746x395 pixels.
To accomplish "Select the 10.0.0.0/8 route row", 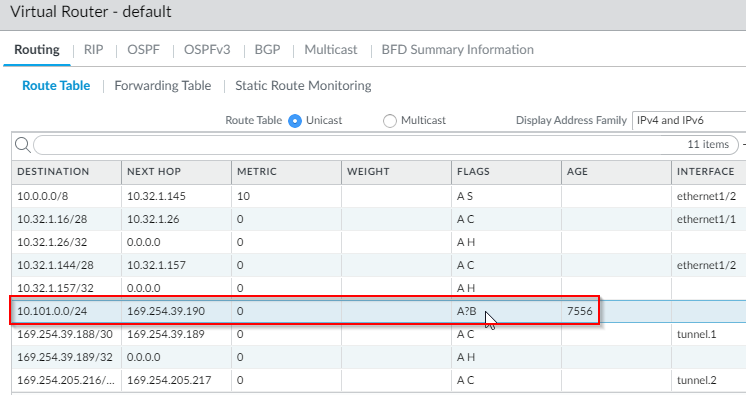I will pyautogui.click(x=379, y=196).
